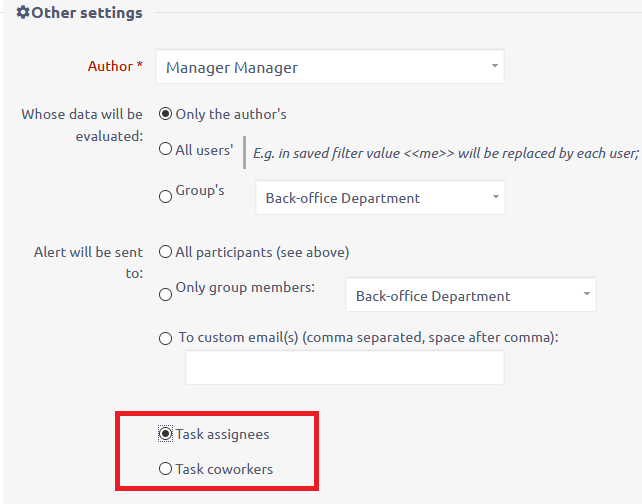Select the All participants radio option
The width and height of the screenshot is (642, 504).
pos(166,252)
